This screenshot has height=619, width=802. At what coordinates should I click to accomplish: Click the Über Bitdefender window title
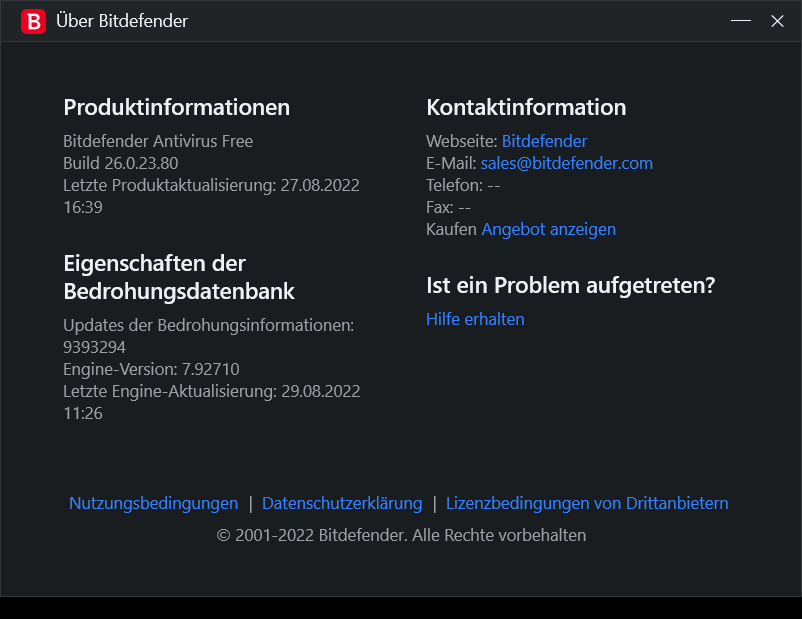[122, 21]
